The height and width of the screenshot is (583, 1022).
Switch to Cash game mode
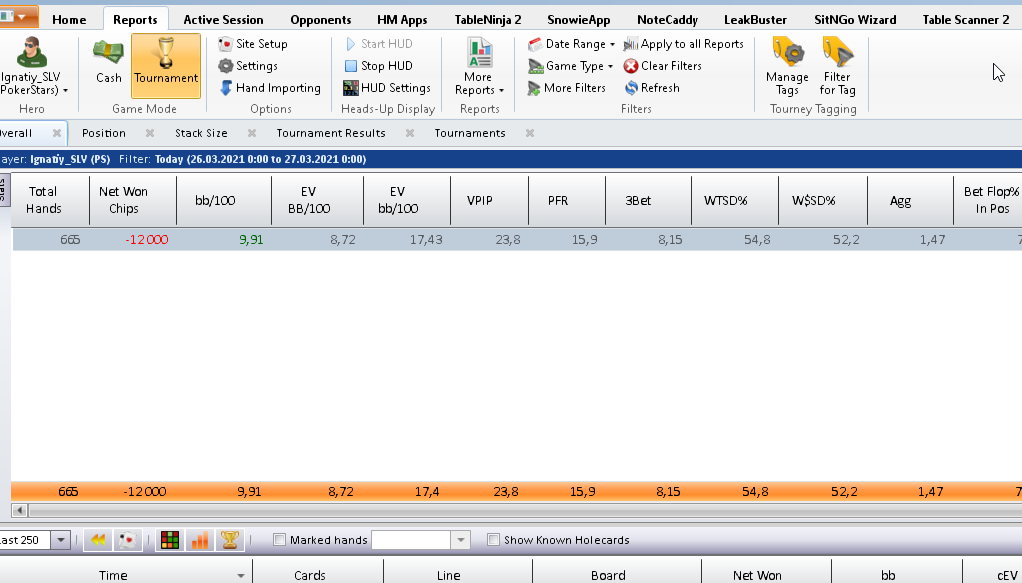[x=108, y=63]
